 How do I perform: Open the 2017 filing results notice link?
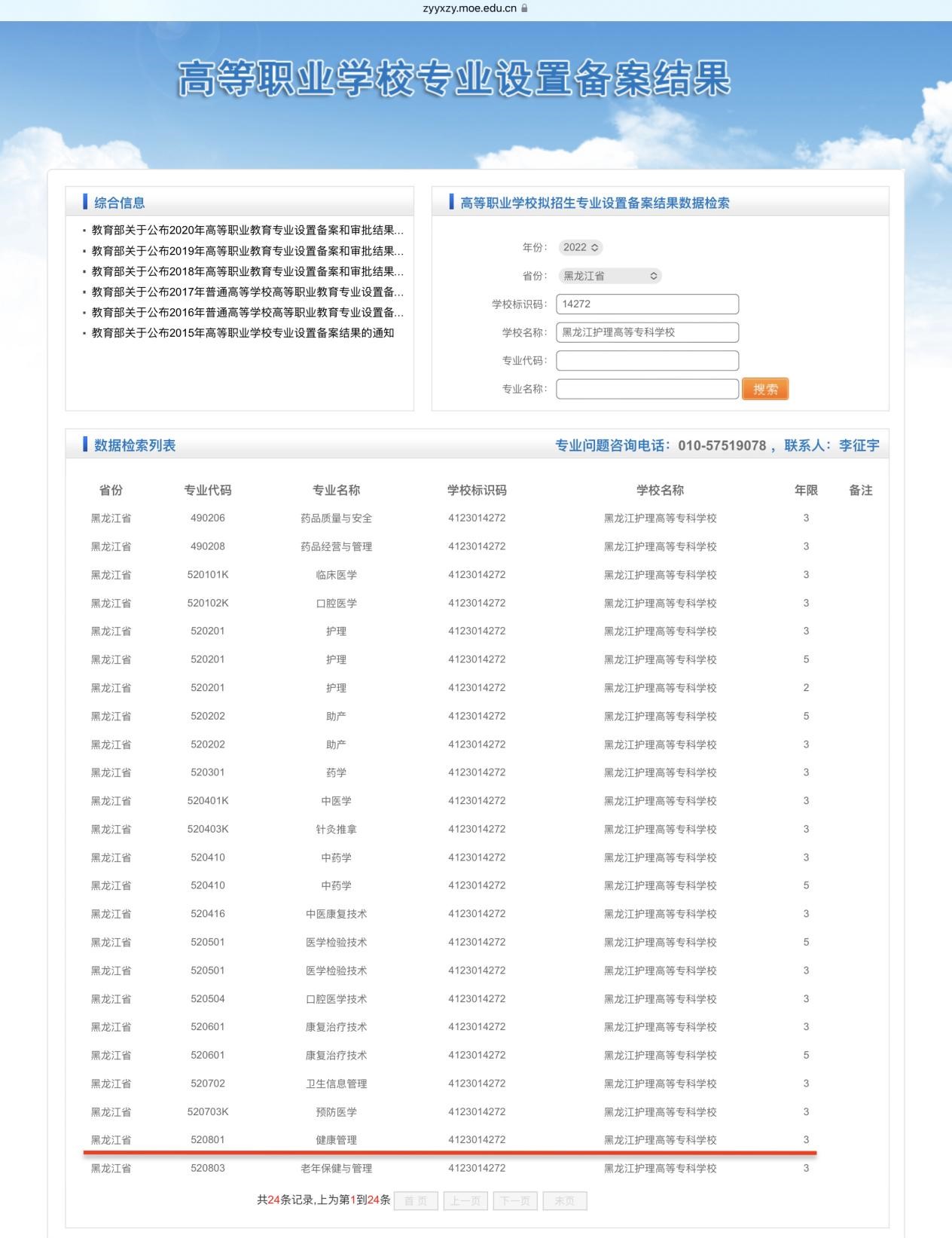click(x=247, y=292)
